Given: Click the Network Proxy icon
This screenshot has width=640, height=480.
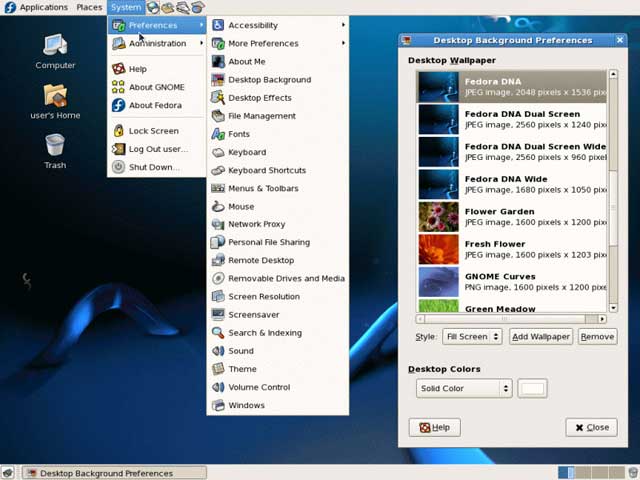Looking at the screenshot, I should tap(218, 224).
